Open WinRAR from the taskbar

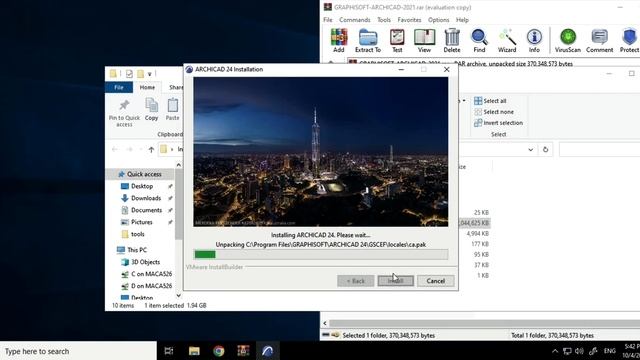[x=243, y=351]
